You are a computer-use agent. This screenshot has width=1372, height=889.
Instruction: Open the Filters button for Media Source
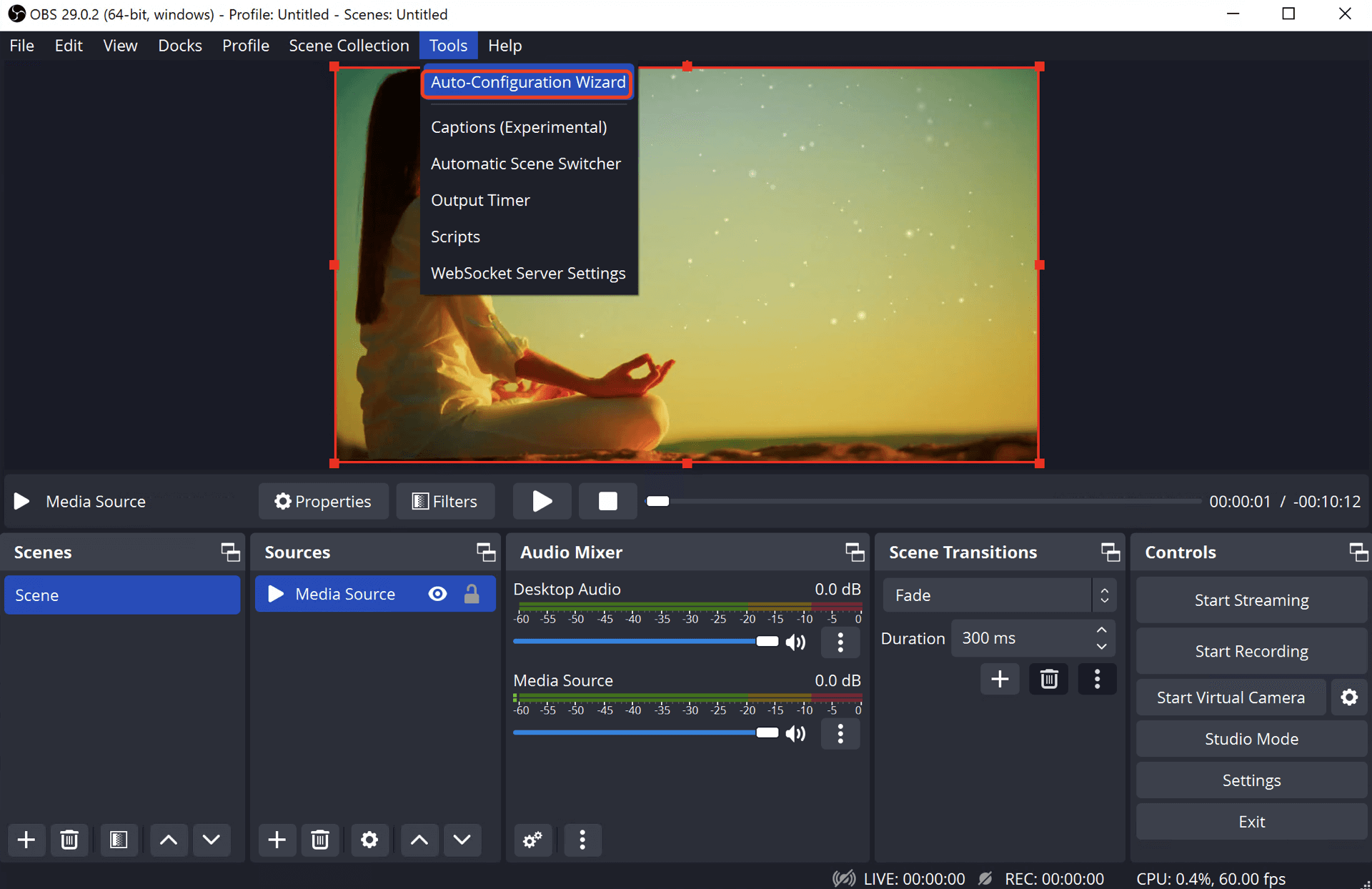pos(444,501)
